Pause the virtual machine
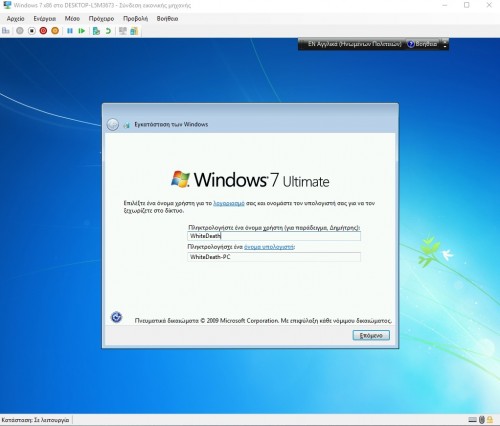Image resolution: width=500 pixels, height=426 pixels. point(70,31)
